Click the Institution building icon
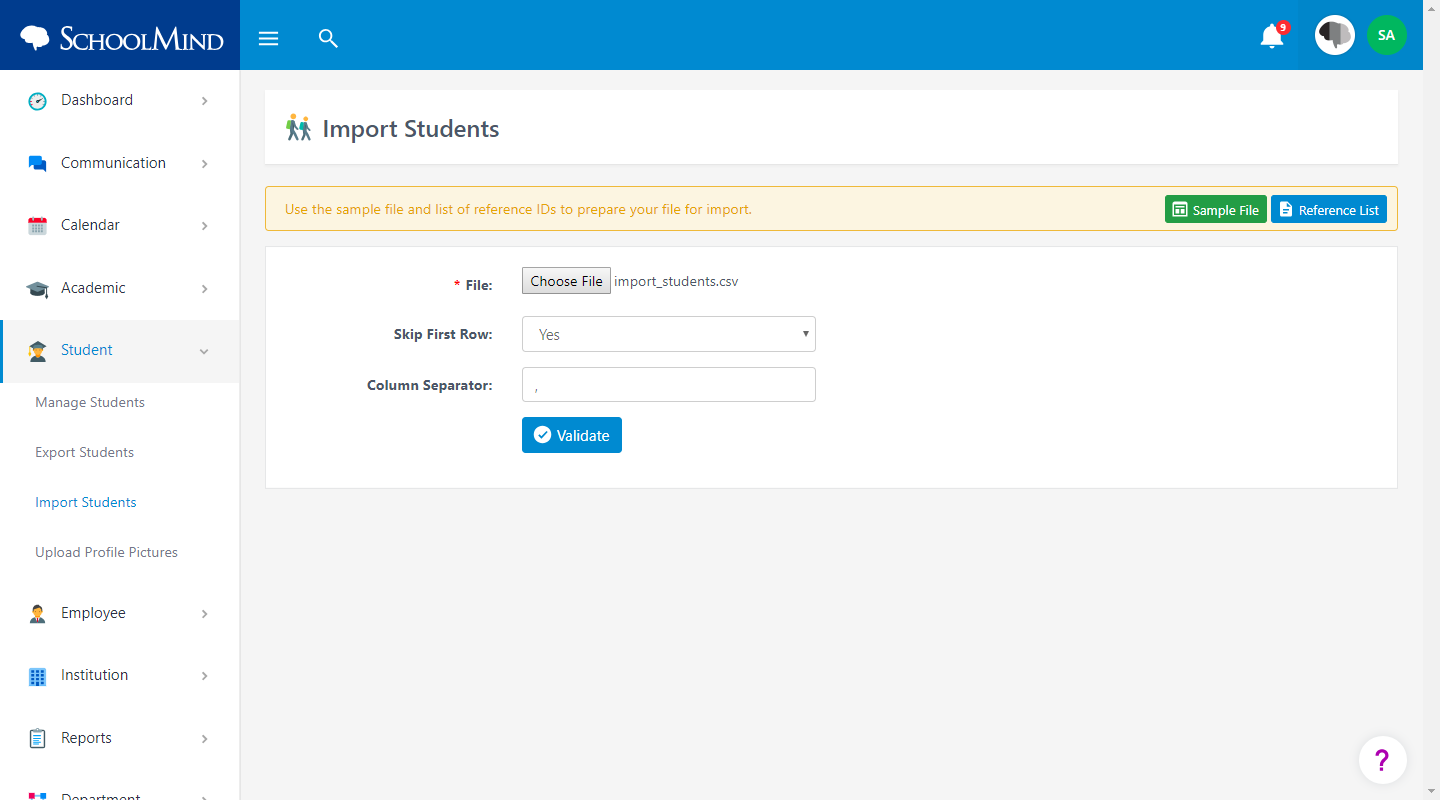Image resolution: width=1440 pixels, height=800 pixels. point(37,676)
